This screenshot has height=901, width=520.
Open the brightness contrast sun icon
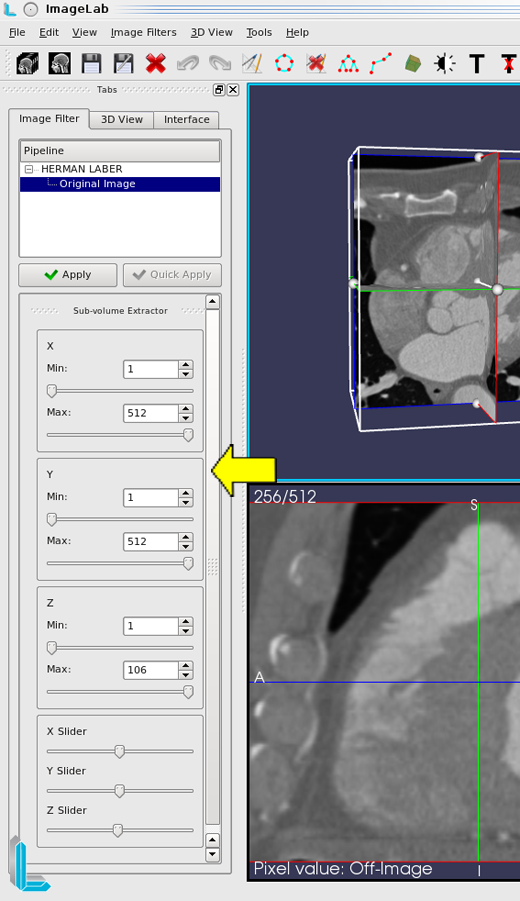click(445, 63)
